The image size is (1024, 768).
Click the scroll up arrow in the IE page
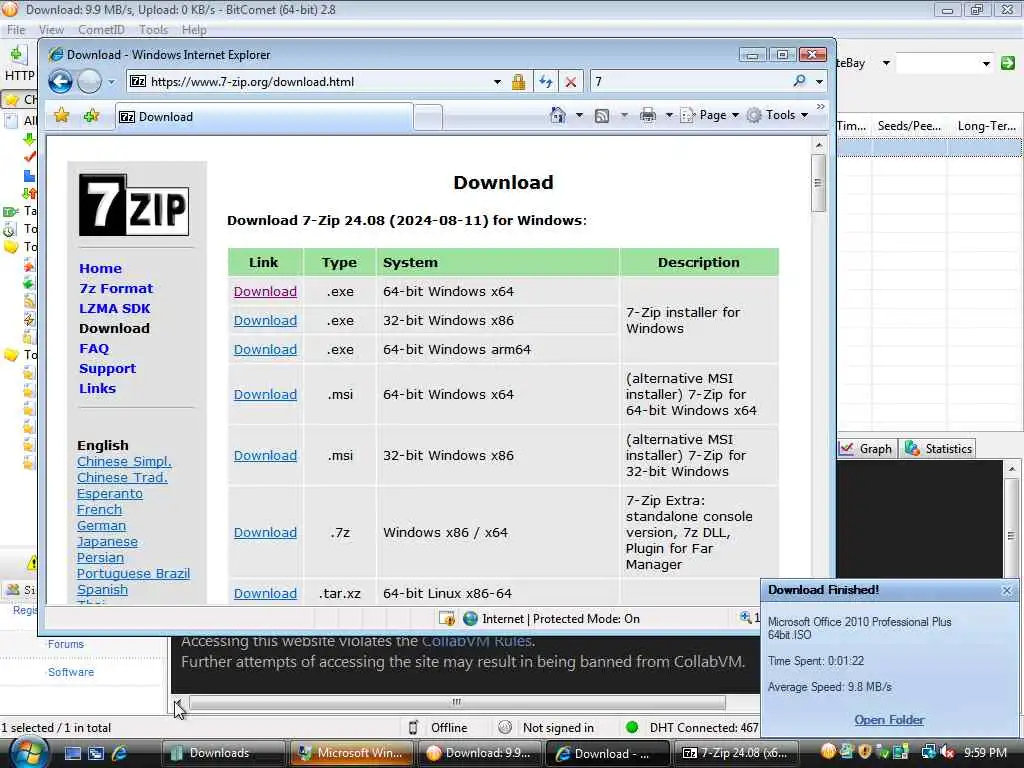tap(818, 144)
